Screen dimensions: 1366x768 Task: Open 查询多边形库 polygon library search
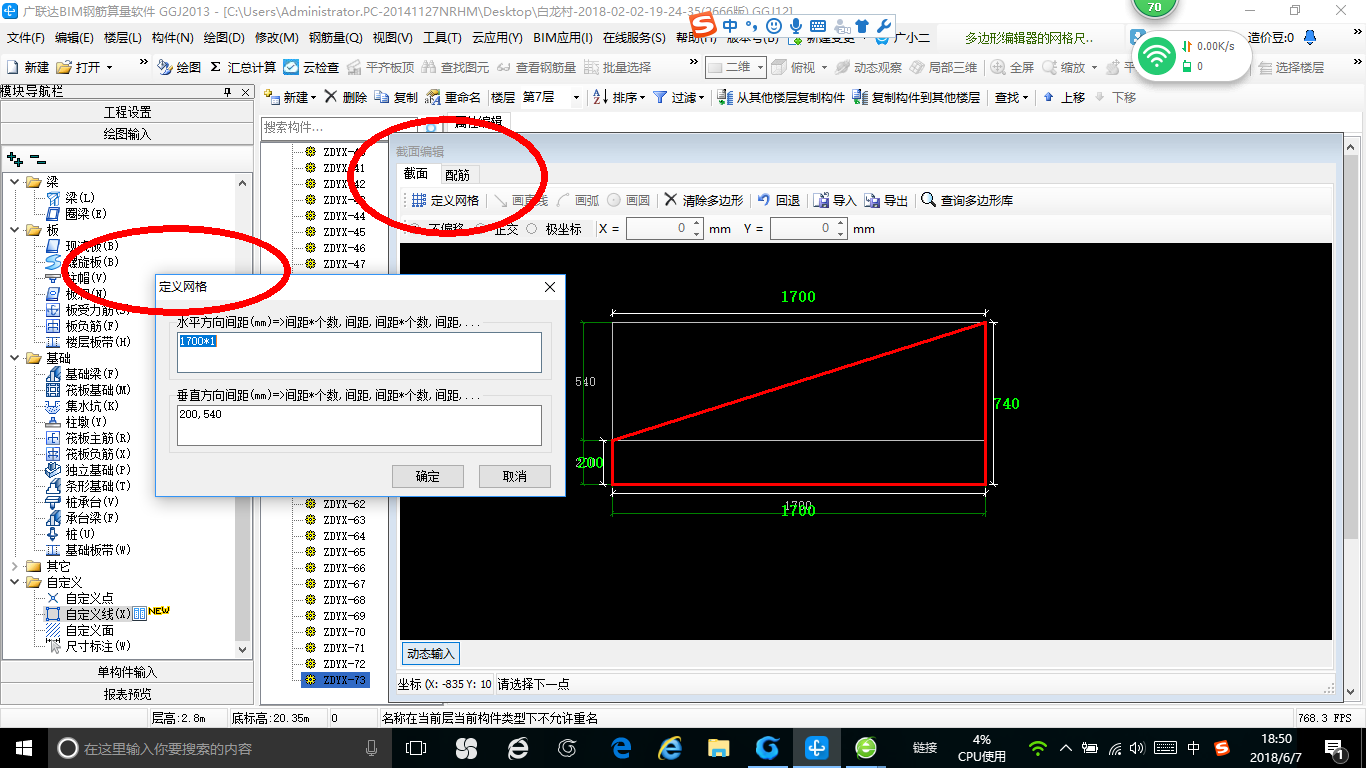click(968, 200)
